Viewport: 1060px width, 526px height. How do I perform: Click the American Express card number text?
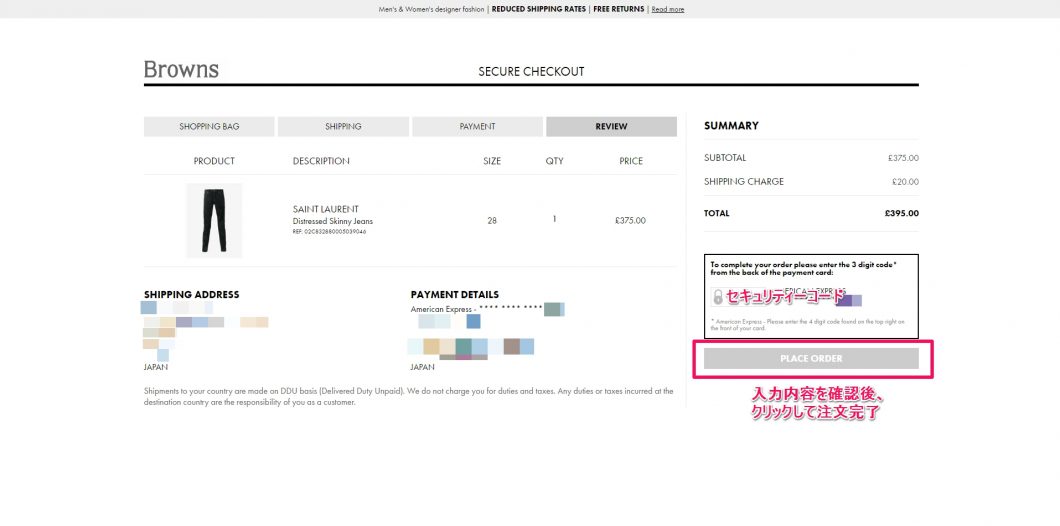point(477,309)
